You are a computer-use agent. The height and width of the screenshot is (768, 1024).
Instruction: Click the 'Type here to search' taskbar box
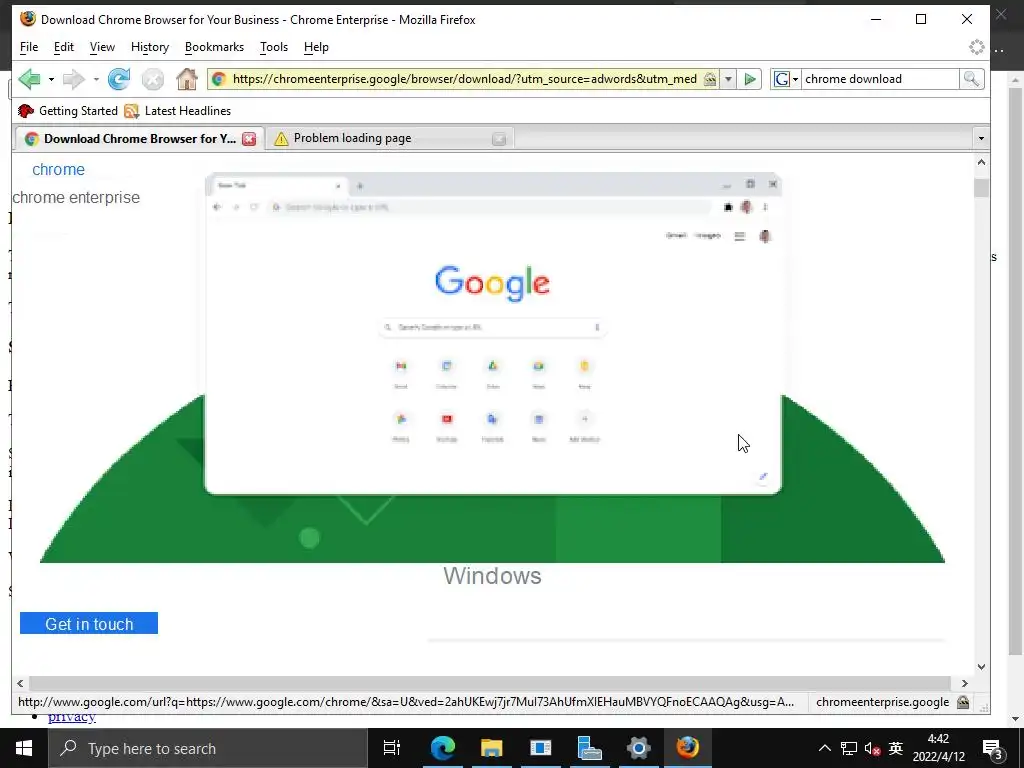coord(208,748)
